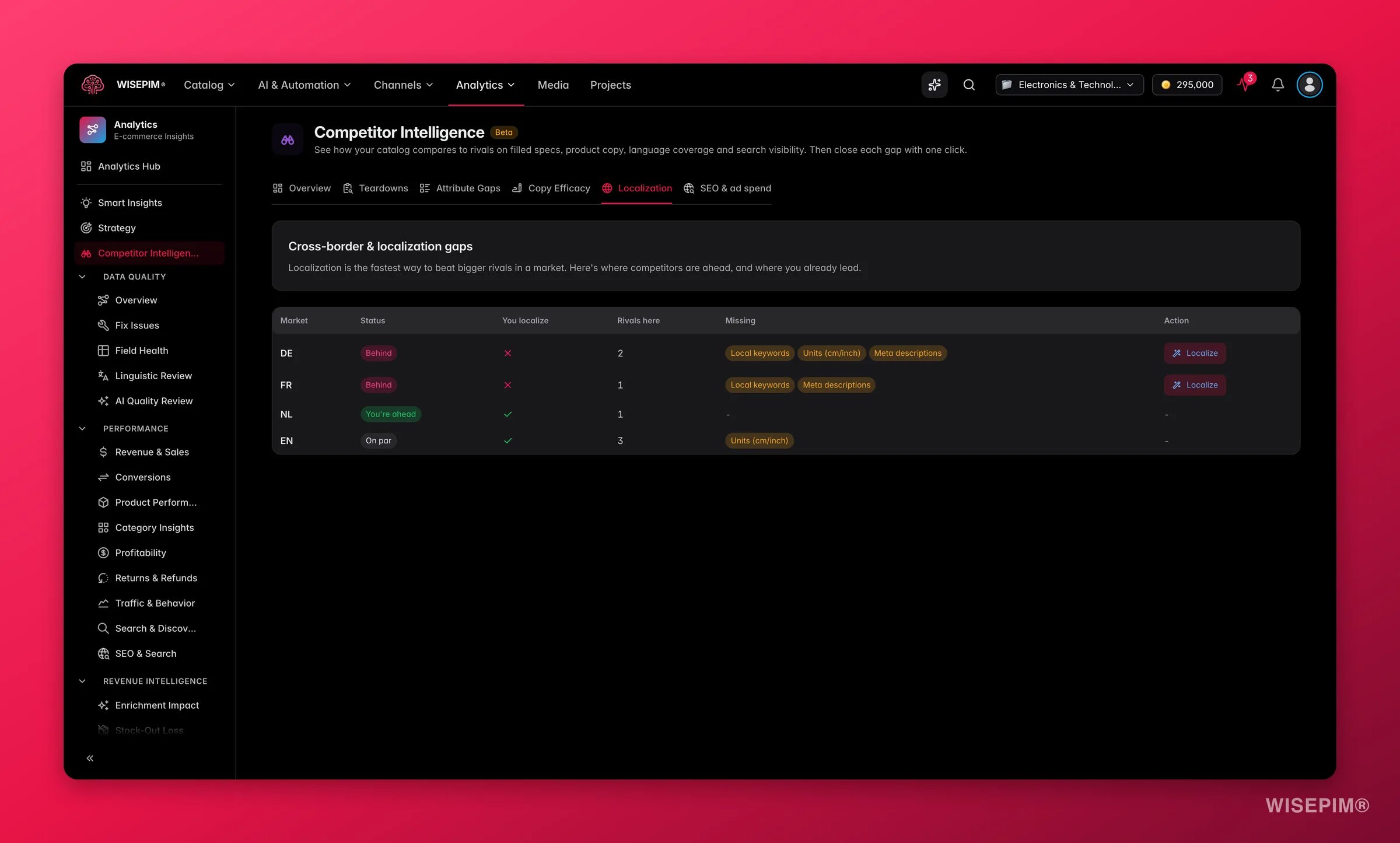
Task: Collapse the sidebar with double chevron
Action: [x=90, y=758]
